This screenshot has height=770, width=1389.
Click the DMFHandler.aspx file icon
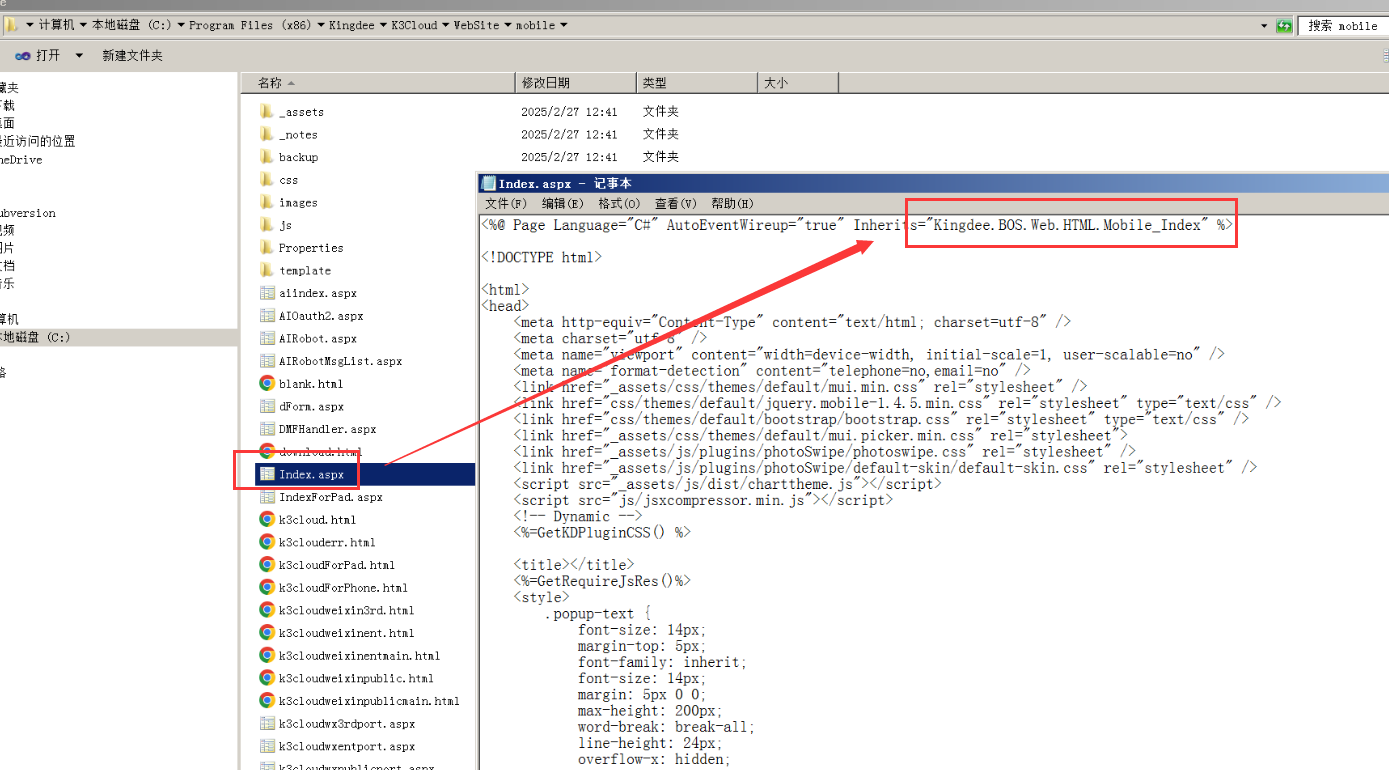click(x=267, y=429)
